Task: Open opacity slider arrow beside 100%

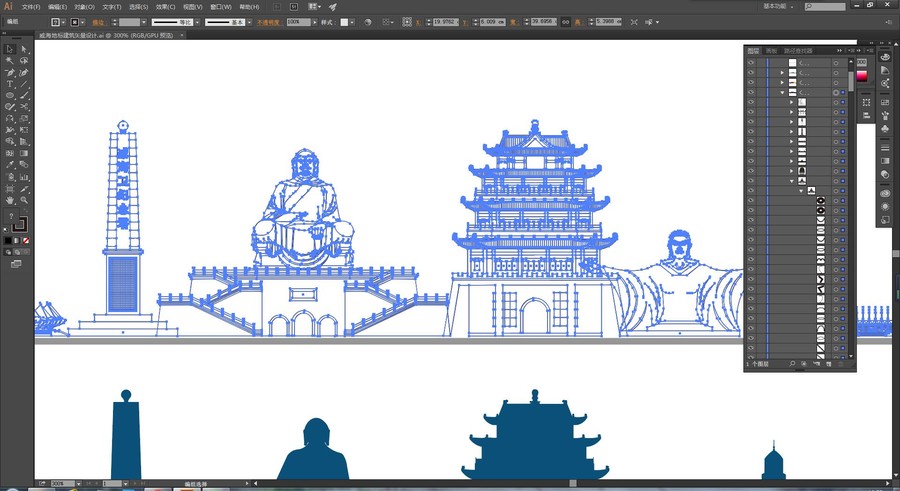Action: click(x=315, y=22)
